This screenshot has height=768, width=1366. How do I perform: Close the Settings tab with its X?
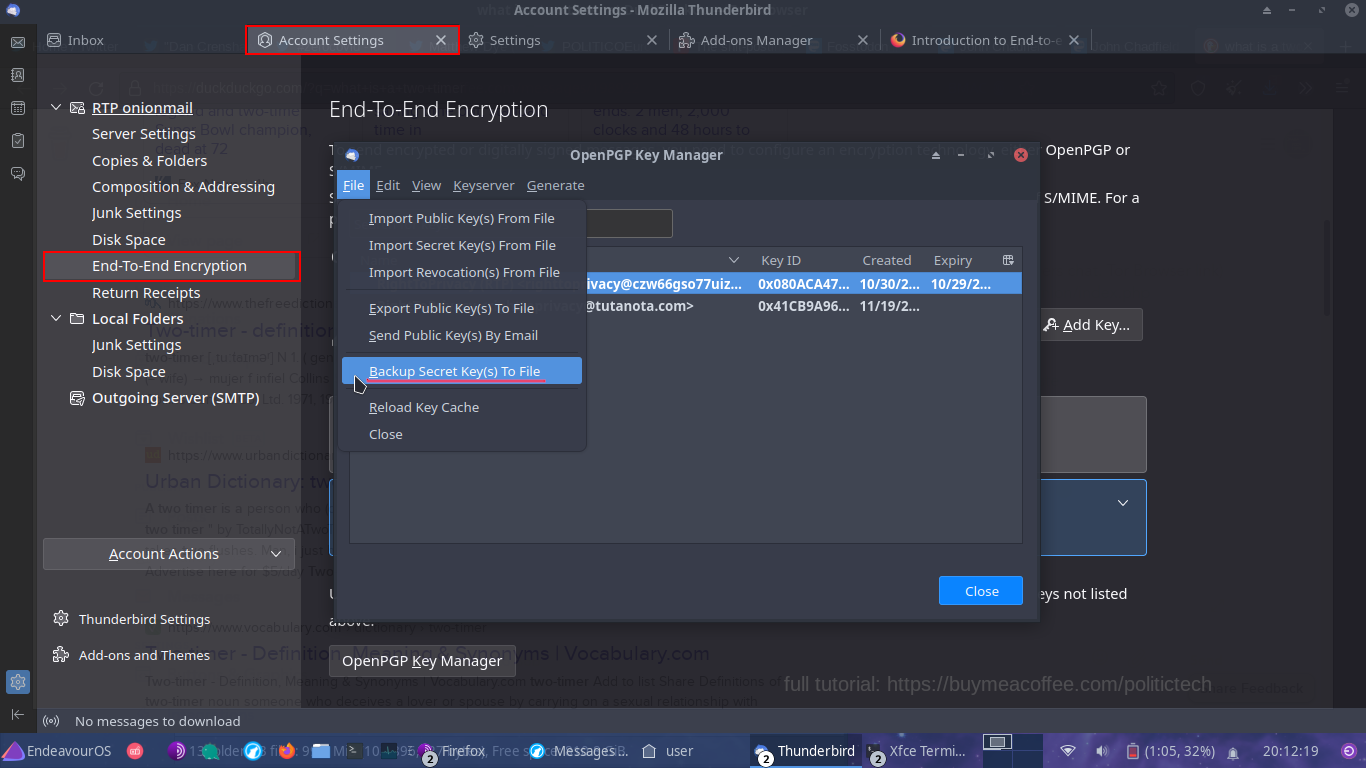click(652, 41)
